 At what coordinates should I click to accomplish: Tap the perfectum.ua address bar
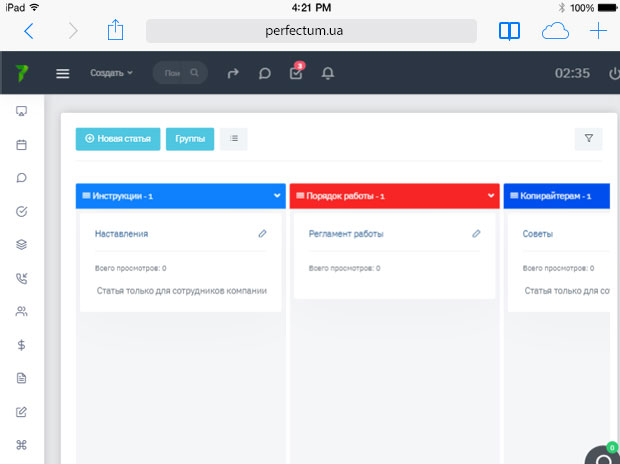point(311,31)
